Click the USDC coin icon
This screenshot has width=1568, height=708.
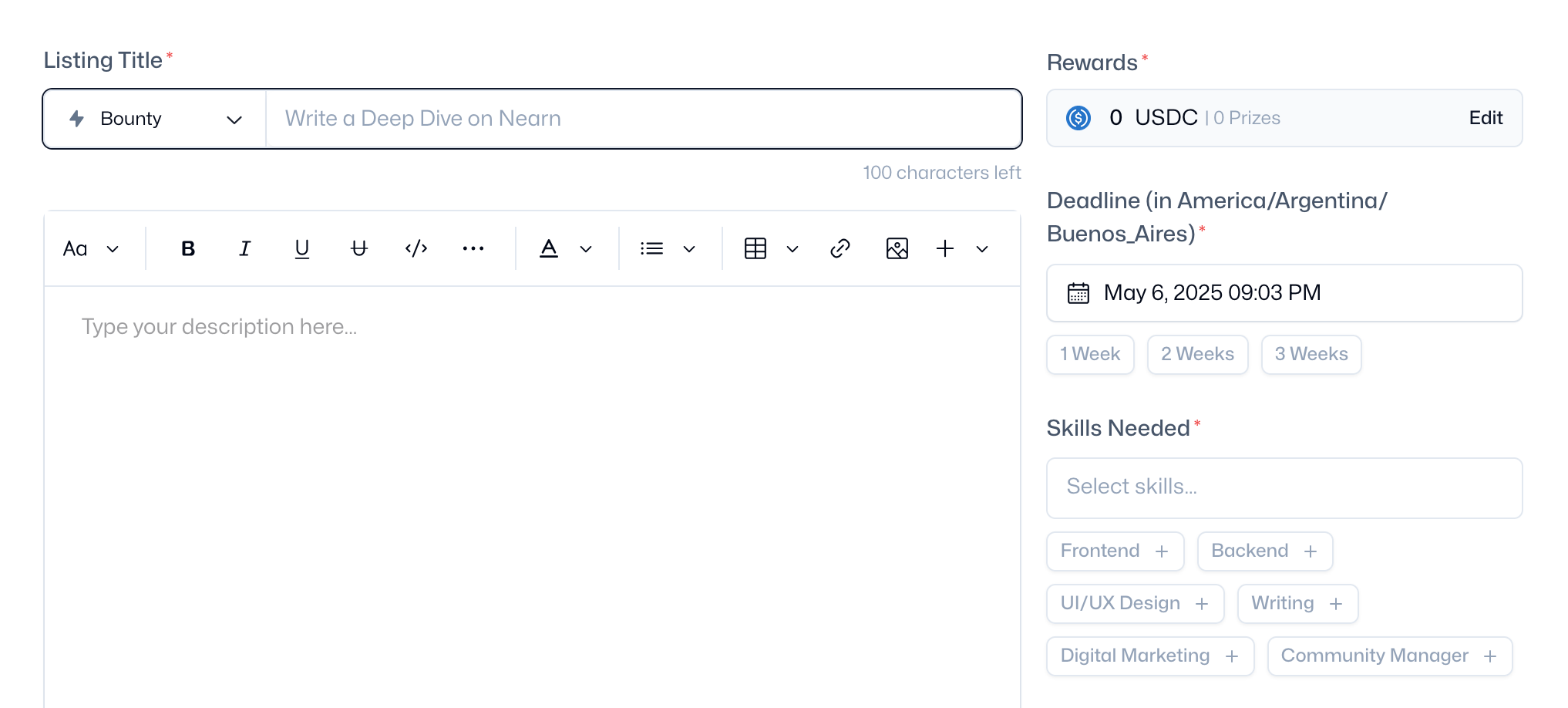pos(1078,118)
